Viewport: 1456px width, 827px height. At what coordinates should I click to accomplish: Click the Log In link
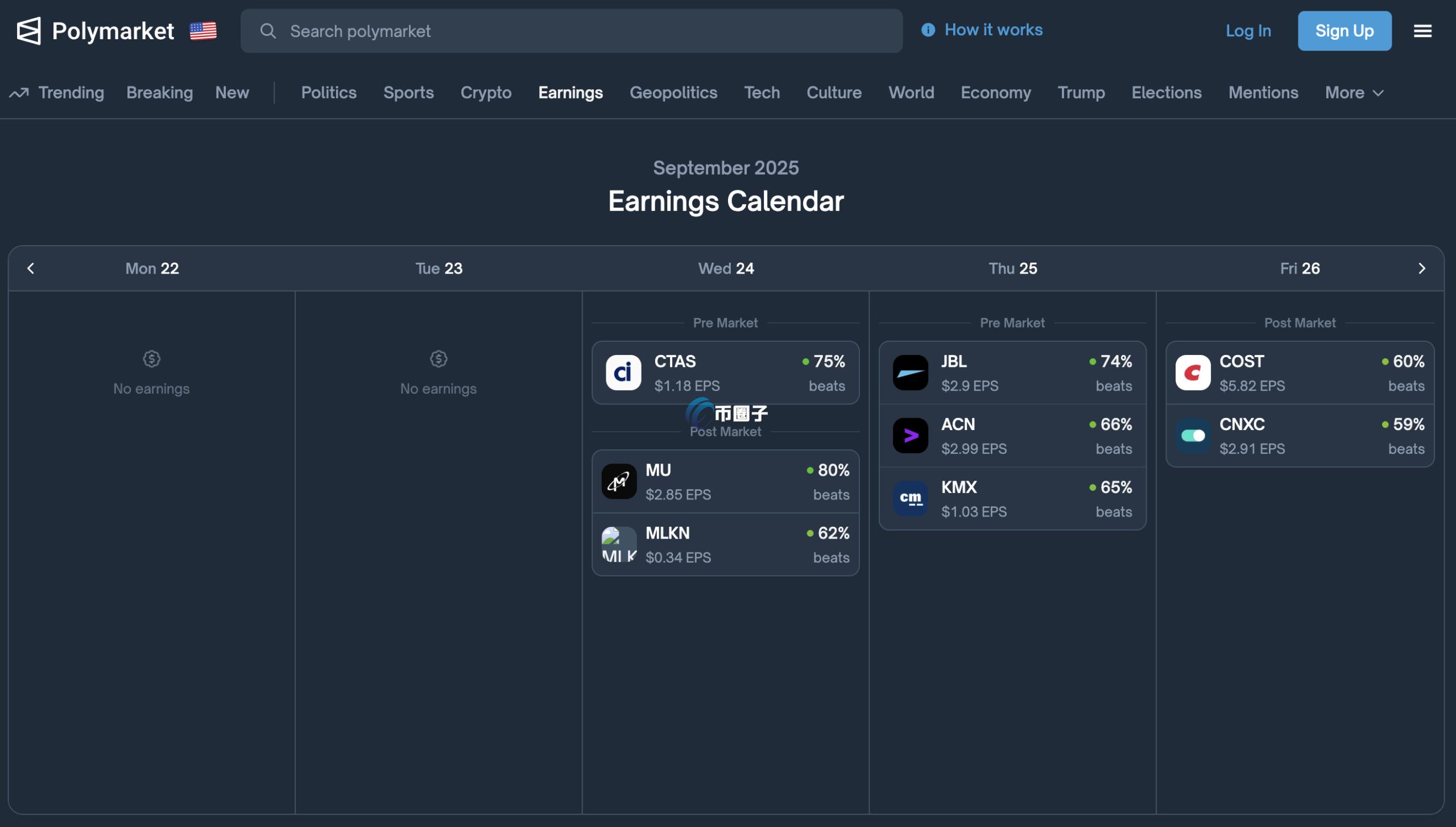(1248, 31)
